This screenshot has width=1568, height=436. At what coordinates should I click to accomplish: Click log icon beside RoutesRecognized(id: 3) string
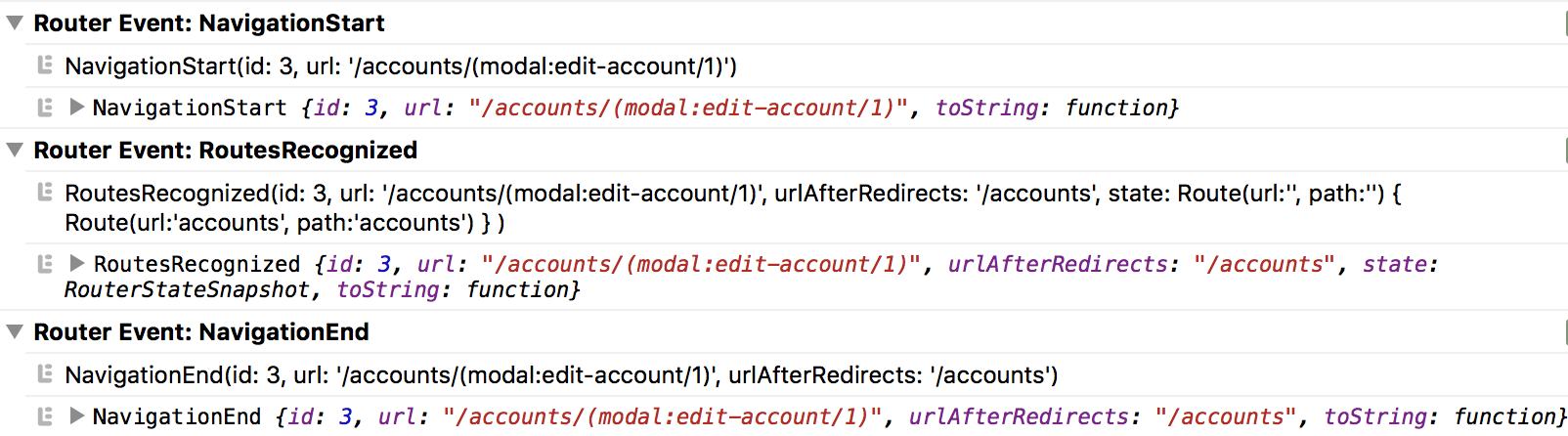44,193
